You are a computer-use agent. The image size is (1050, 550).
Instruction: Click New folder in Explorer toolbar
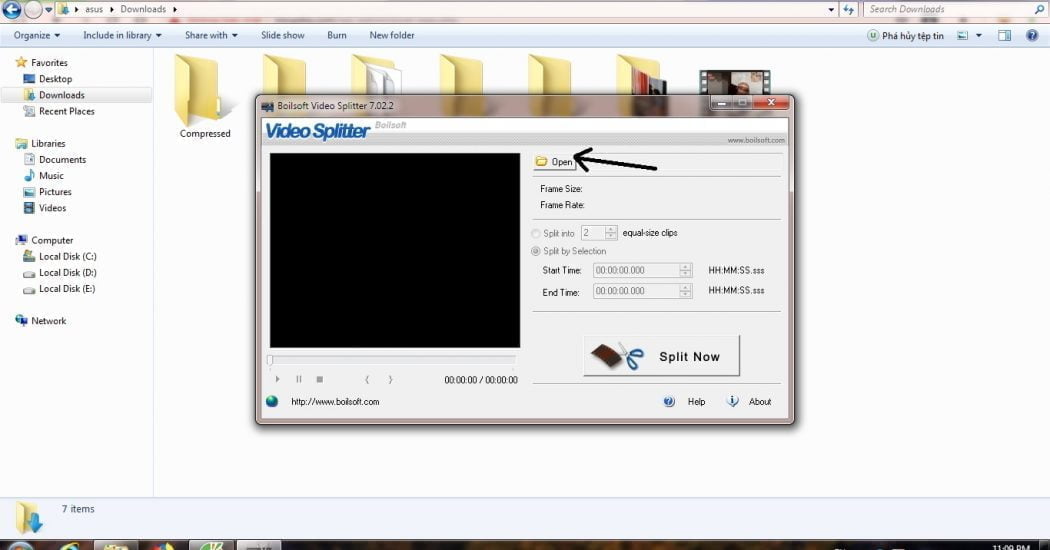[392, 36]
